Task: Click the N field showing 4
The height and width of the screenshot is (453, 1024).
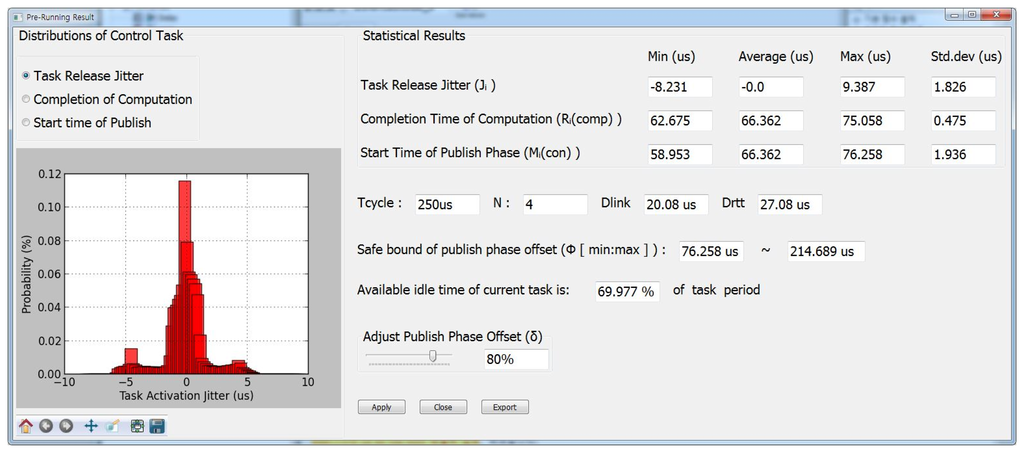Action: [x=554, y=204]
